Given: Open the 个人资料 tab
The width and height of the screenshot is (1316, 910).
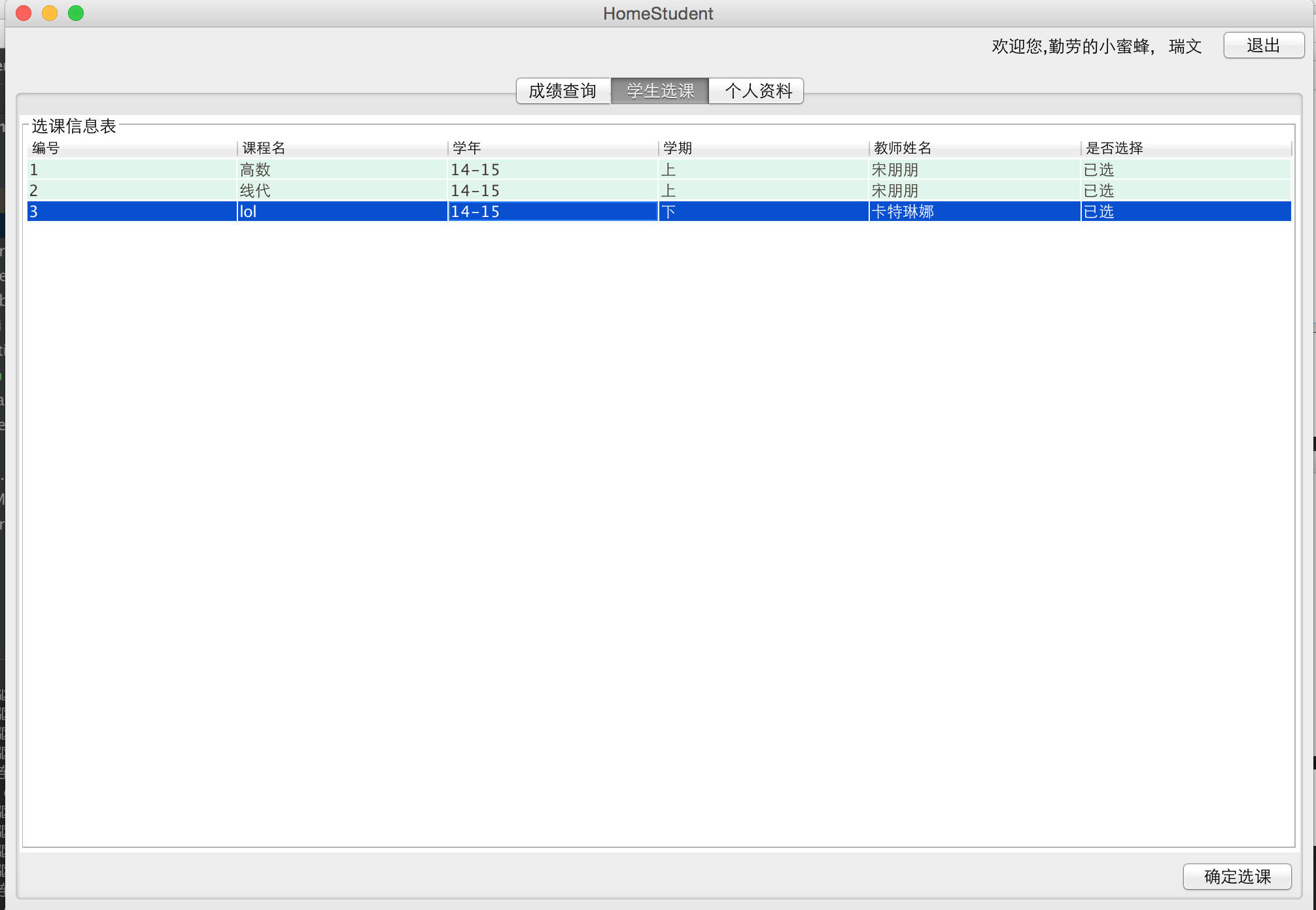Looking at the screenshot, I should pyautogui.click(x=757, y=91).
